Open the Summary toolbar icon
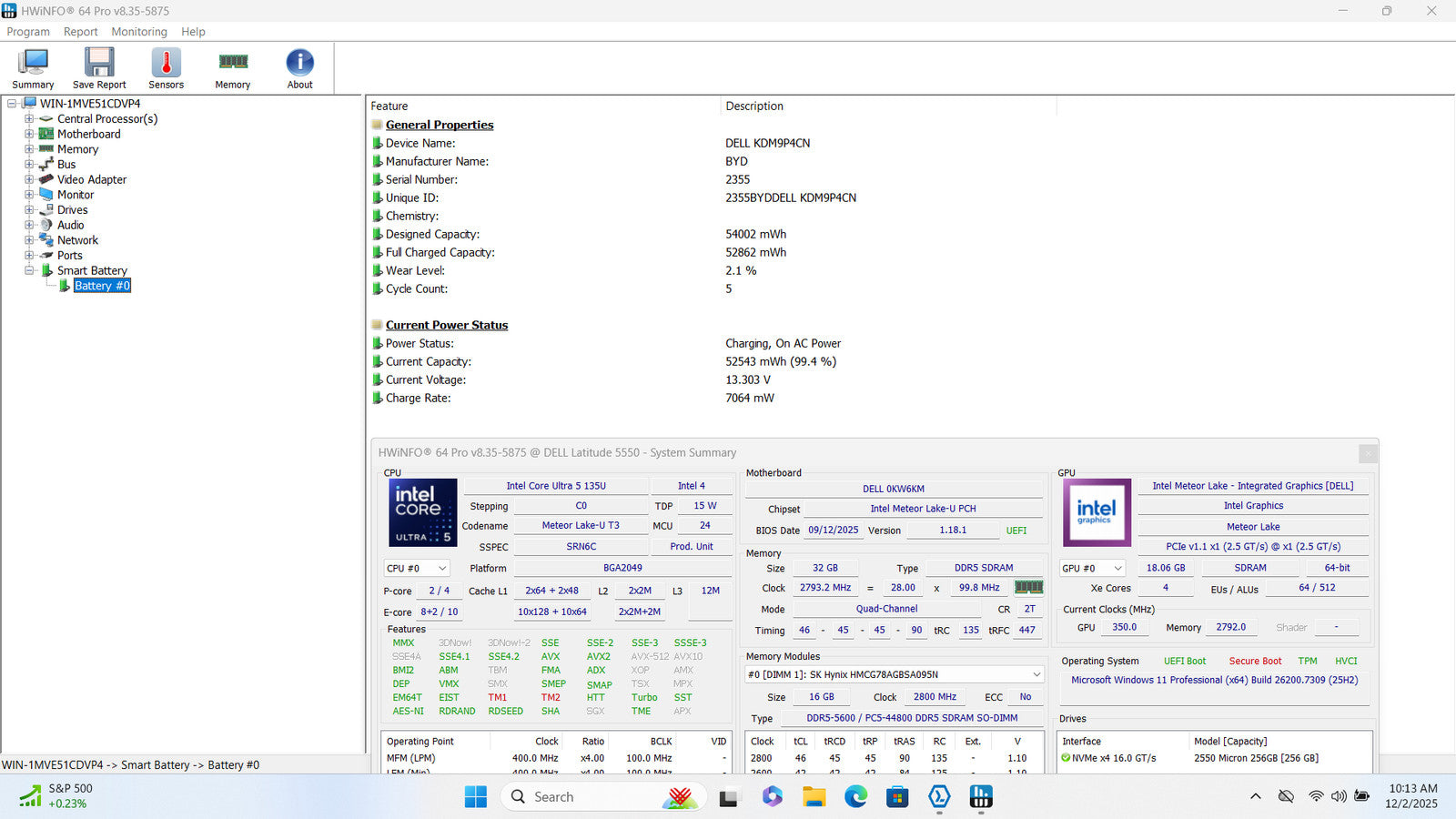This screenshot has height=819, width=1456. pos(33,64)
